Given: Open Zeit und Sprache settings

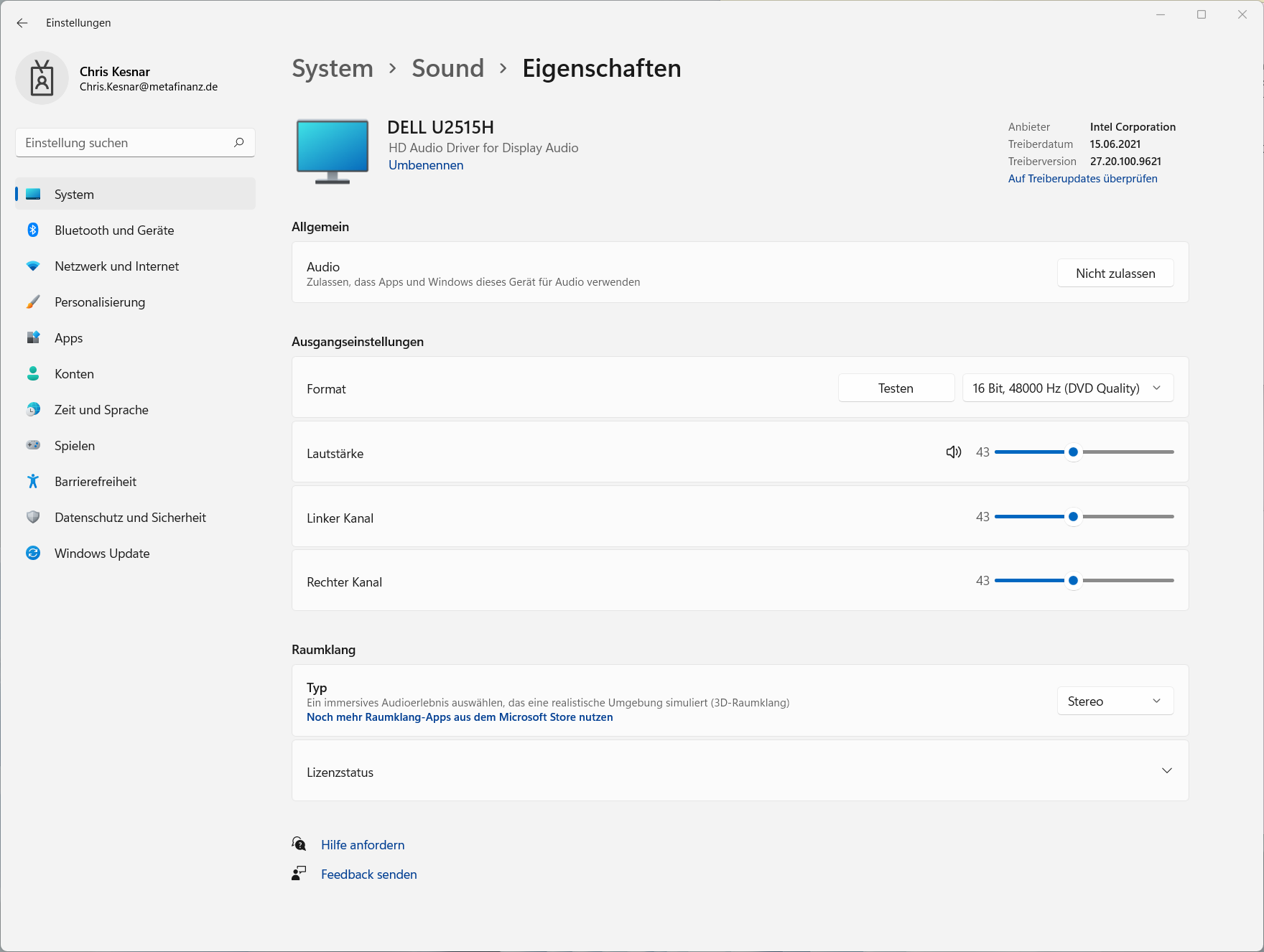Looking at the screenshot, I should click(135, 410).
